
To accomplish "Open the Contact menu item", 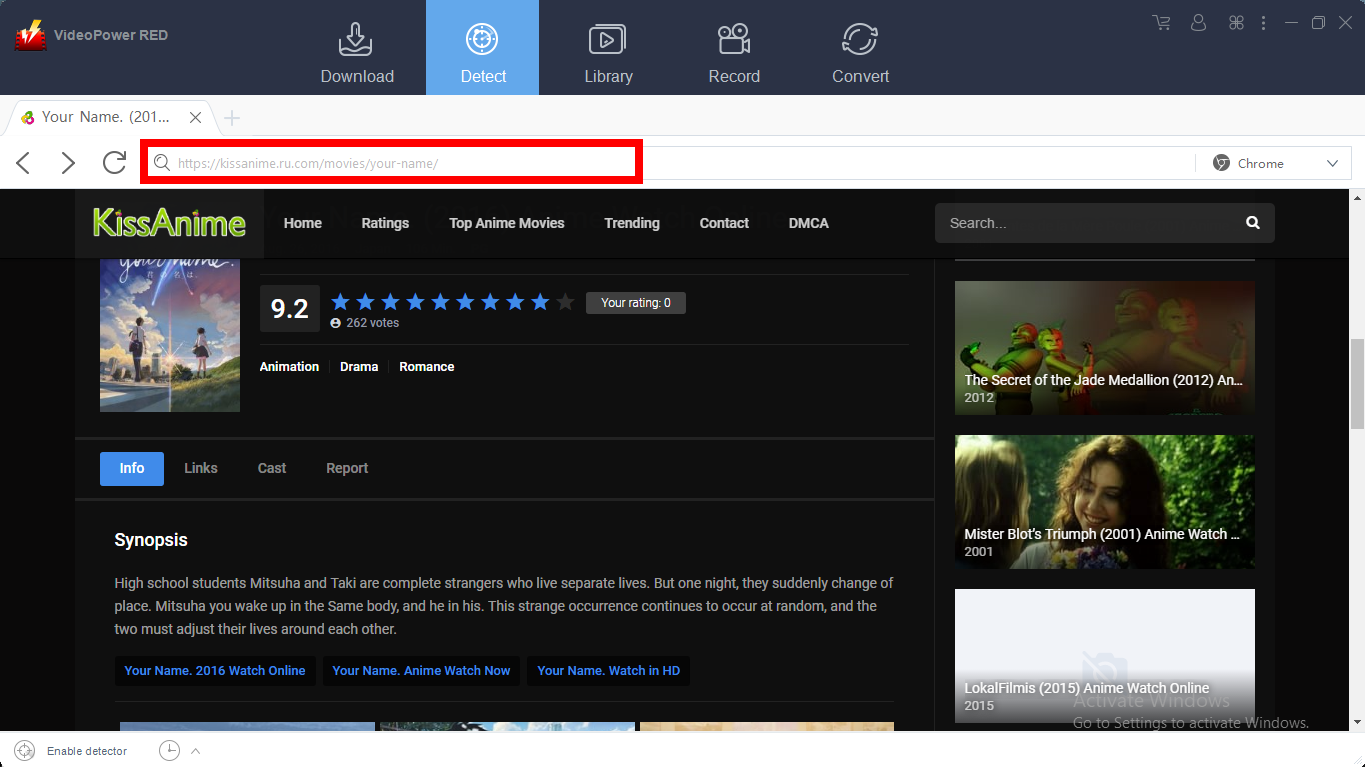I will pyautogui.click(x=724, y=223).
